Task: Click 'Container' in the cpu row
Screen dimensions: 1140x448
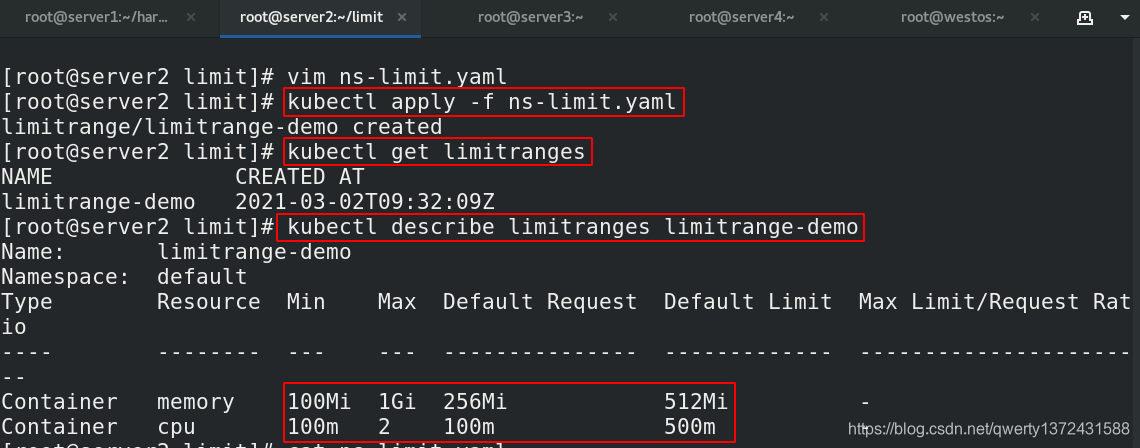Action: click(60, 427)
